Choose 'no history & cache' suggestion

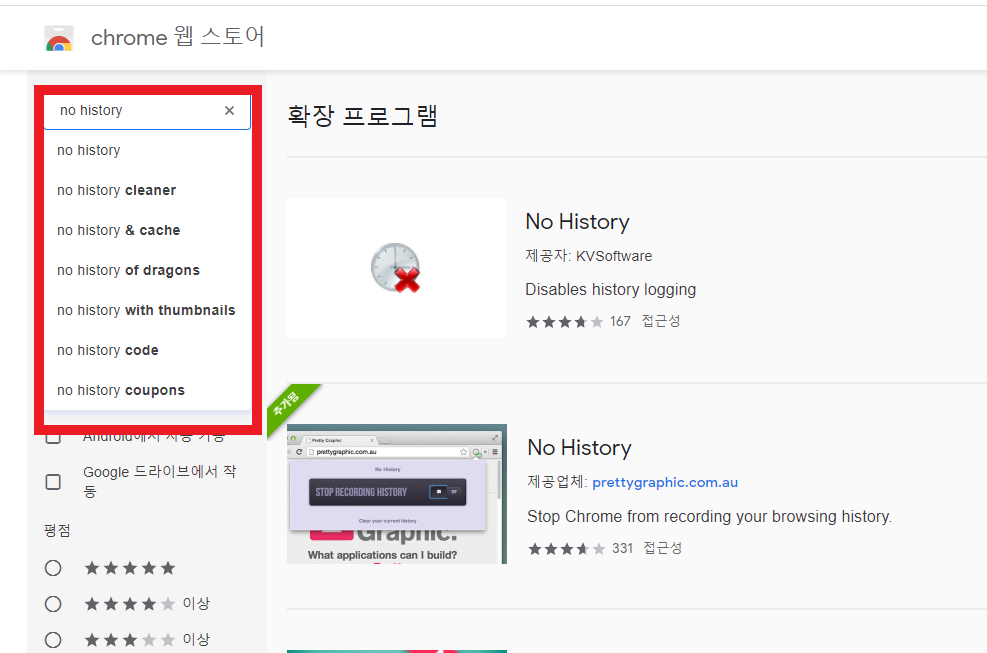[147, 230]
